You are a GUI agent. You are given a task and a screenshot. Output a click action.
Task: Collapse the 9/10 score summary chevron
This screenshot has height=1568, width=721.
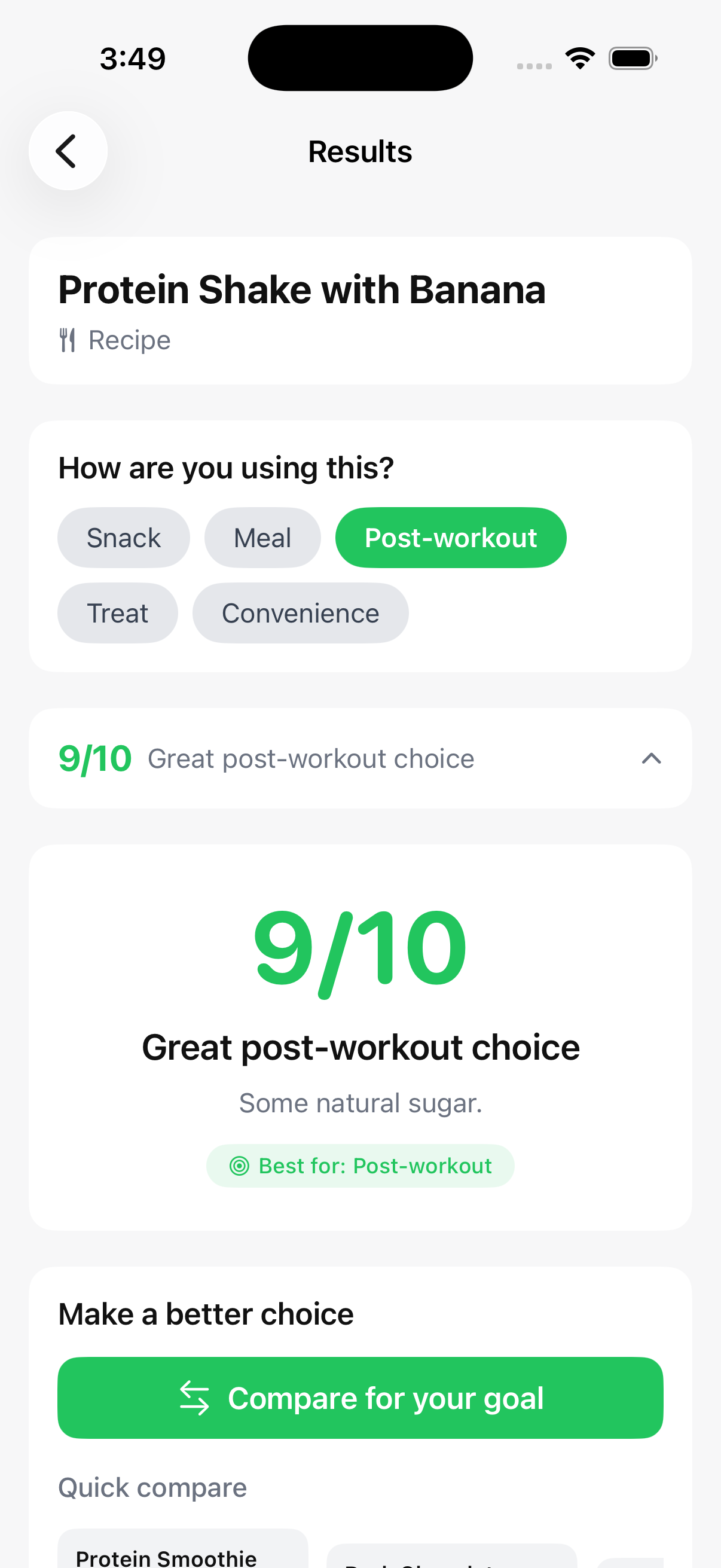click(652, 758)
